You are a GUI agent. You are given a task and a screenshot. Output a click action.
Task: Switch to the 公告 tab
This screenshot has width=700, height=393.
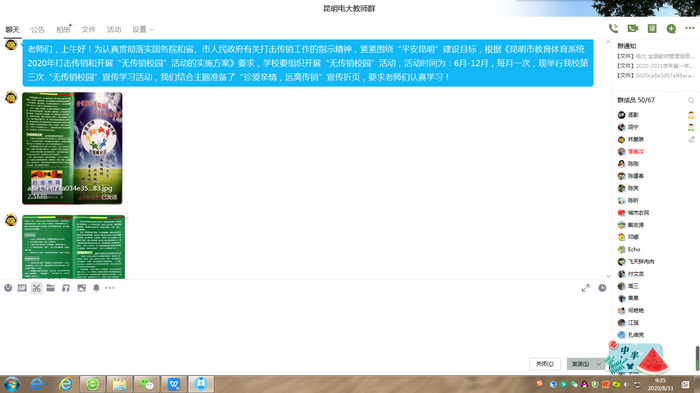click(x=38, y=29)
